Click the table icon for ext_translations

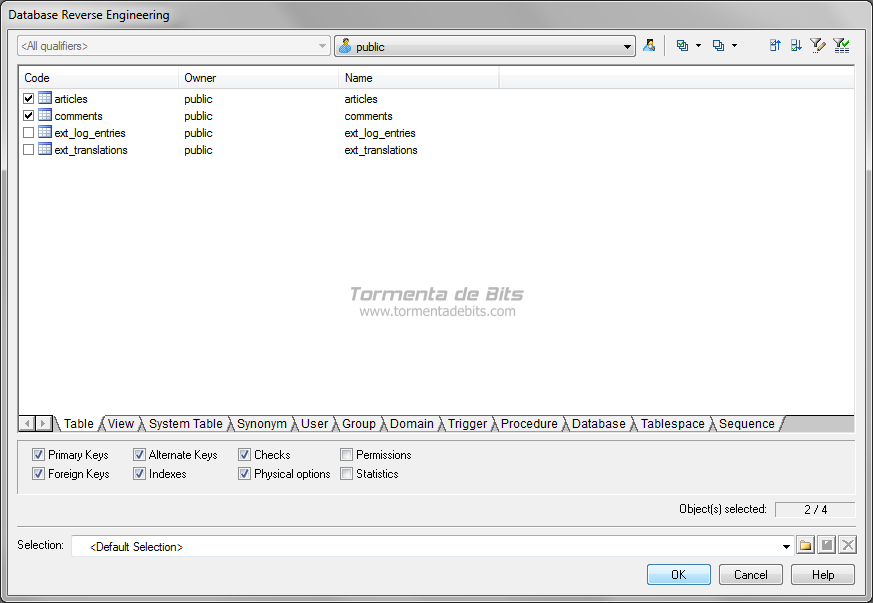pyautogui.click(x=45, y=149)
